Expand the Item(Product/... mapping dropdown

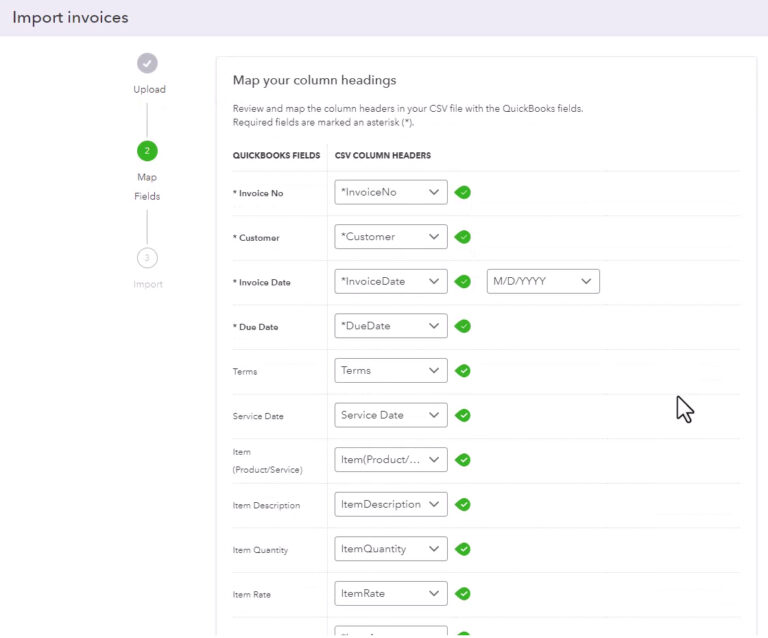click(x=390, y=460)
